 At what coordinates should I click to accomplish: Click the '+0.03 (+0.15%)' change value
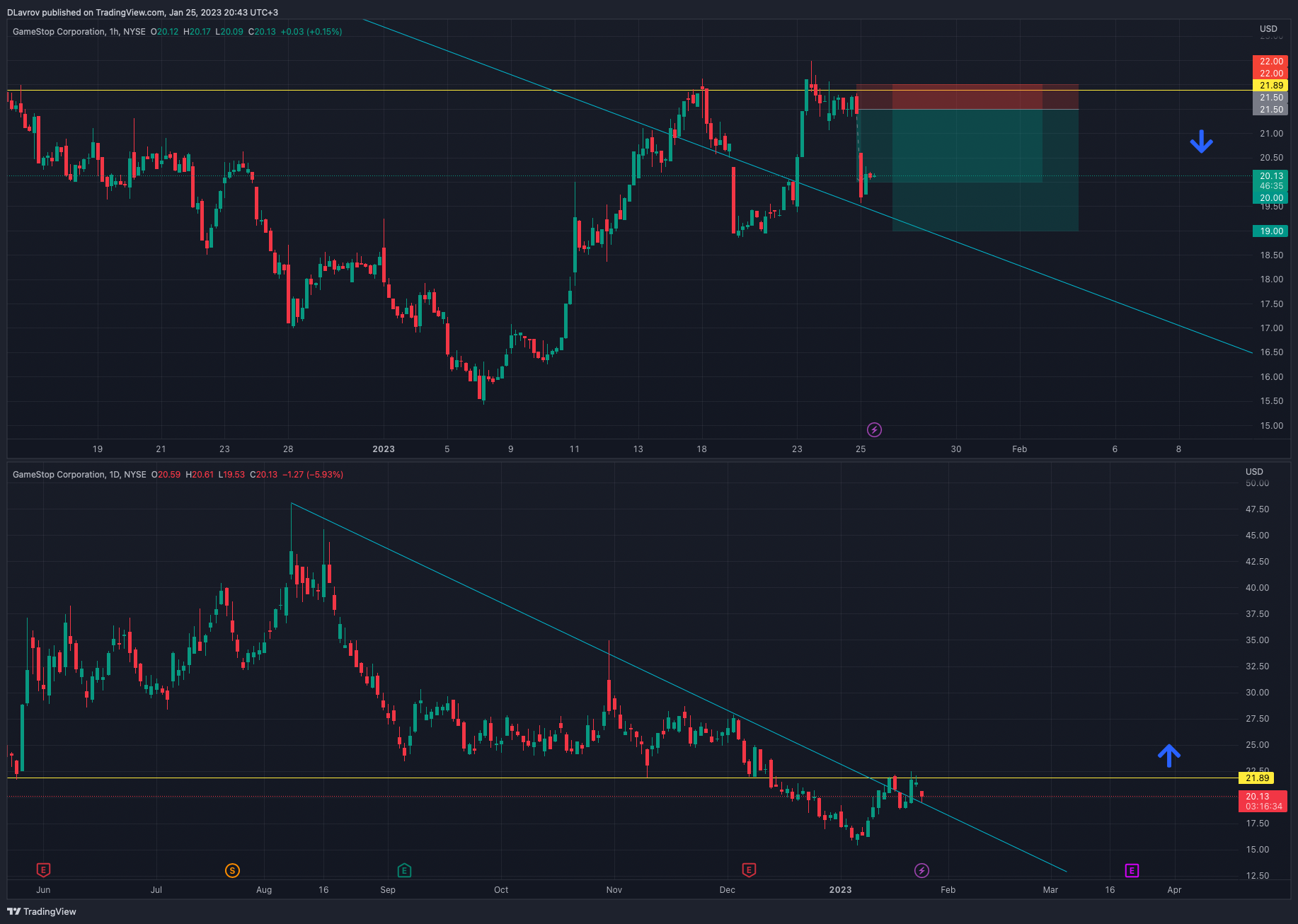coord(311,32)
